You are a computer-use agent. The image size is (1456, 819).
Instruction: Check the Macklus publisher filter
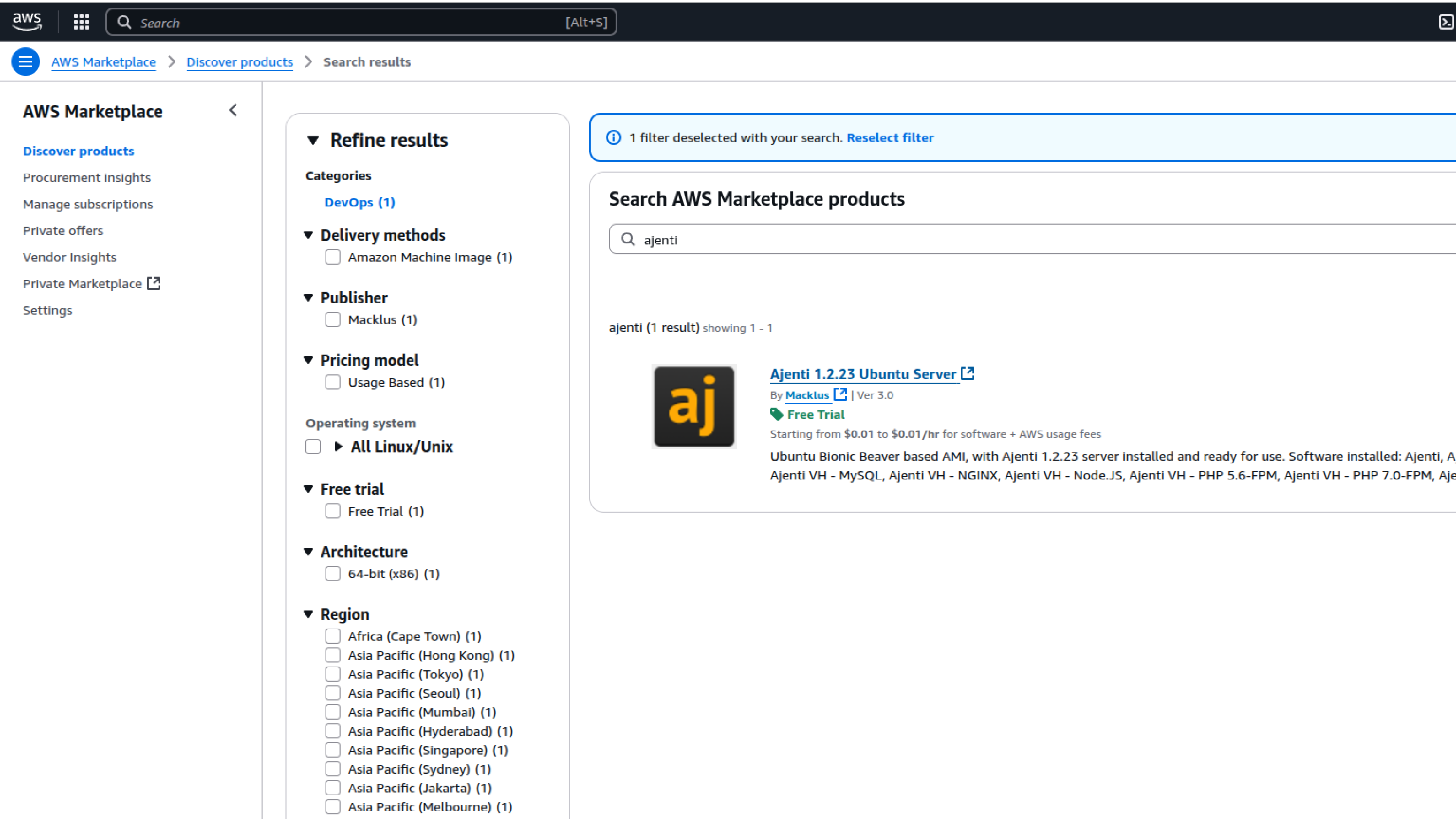point(333,319)
